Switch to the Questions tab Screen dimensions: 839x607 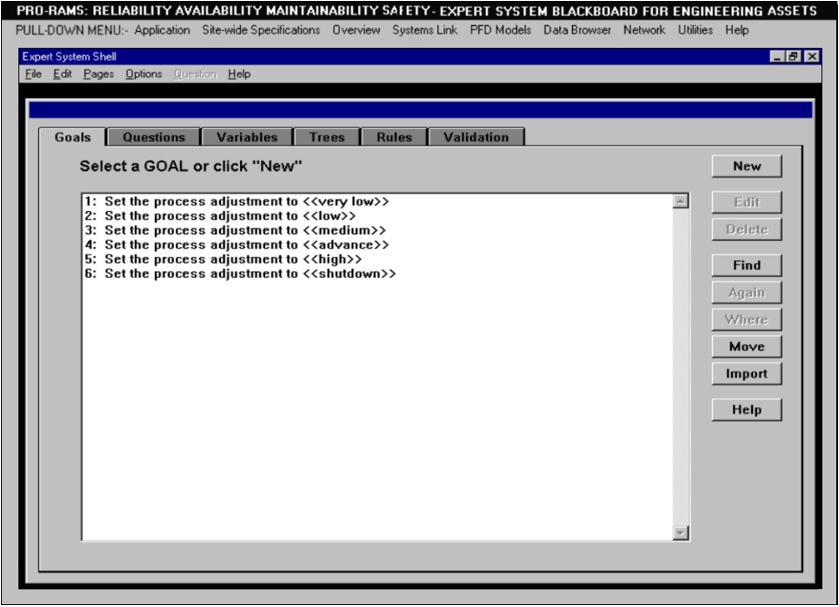[x=154, y=137]
